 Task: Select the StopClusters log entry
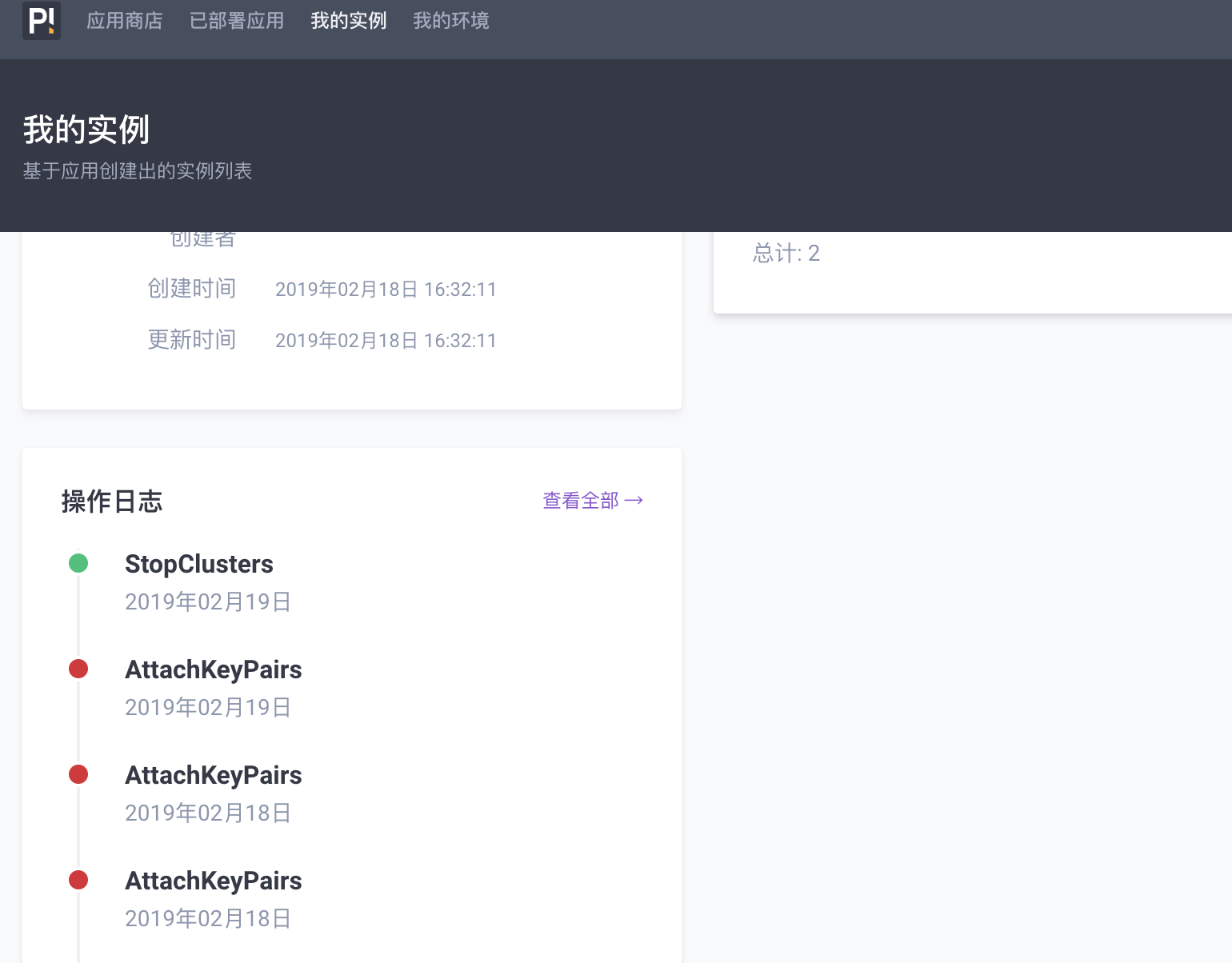[x=199, y=564]
